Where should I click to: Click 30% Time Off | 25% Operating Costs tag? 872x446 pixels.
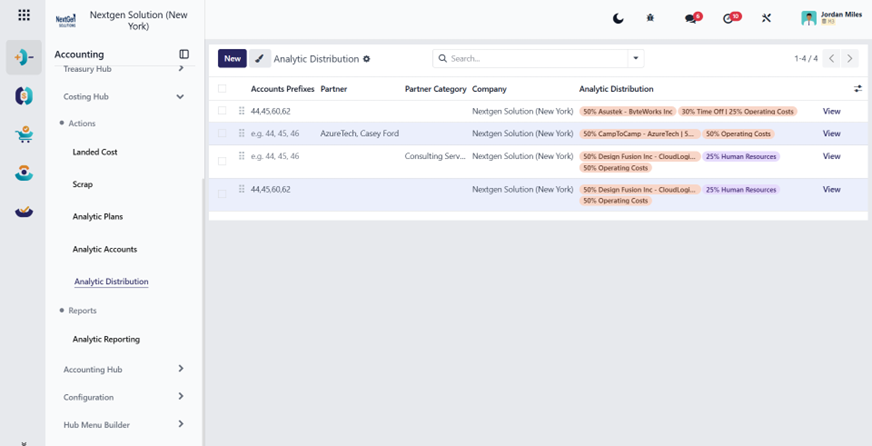click(737, 111)
